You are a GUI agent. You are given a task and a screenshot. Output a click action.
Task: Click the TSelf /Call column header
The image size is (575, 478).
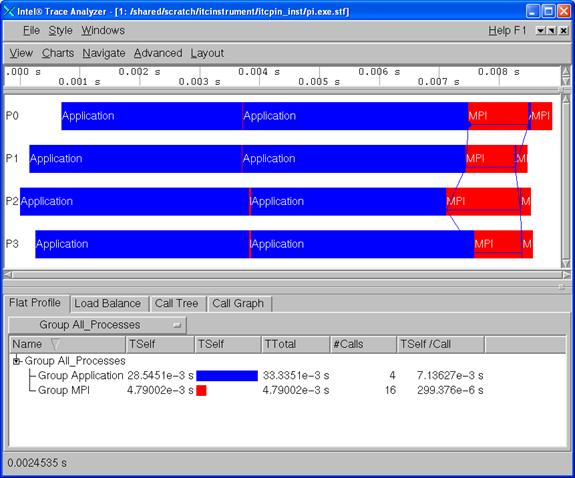[440, 344]
